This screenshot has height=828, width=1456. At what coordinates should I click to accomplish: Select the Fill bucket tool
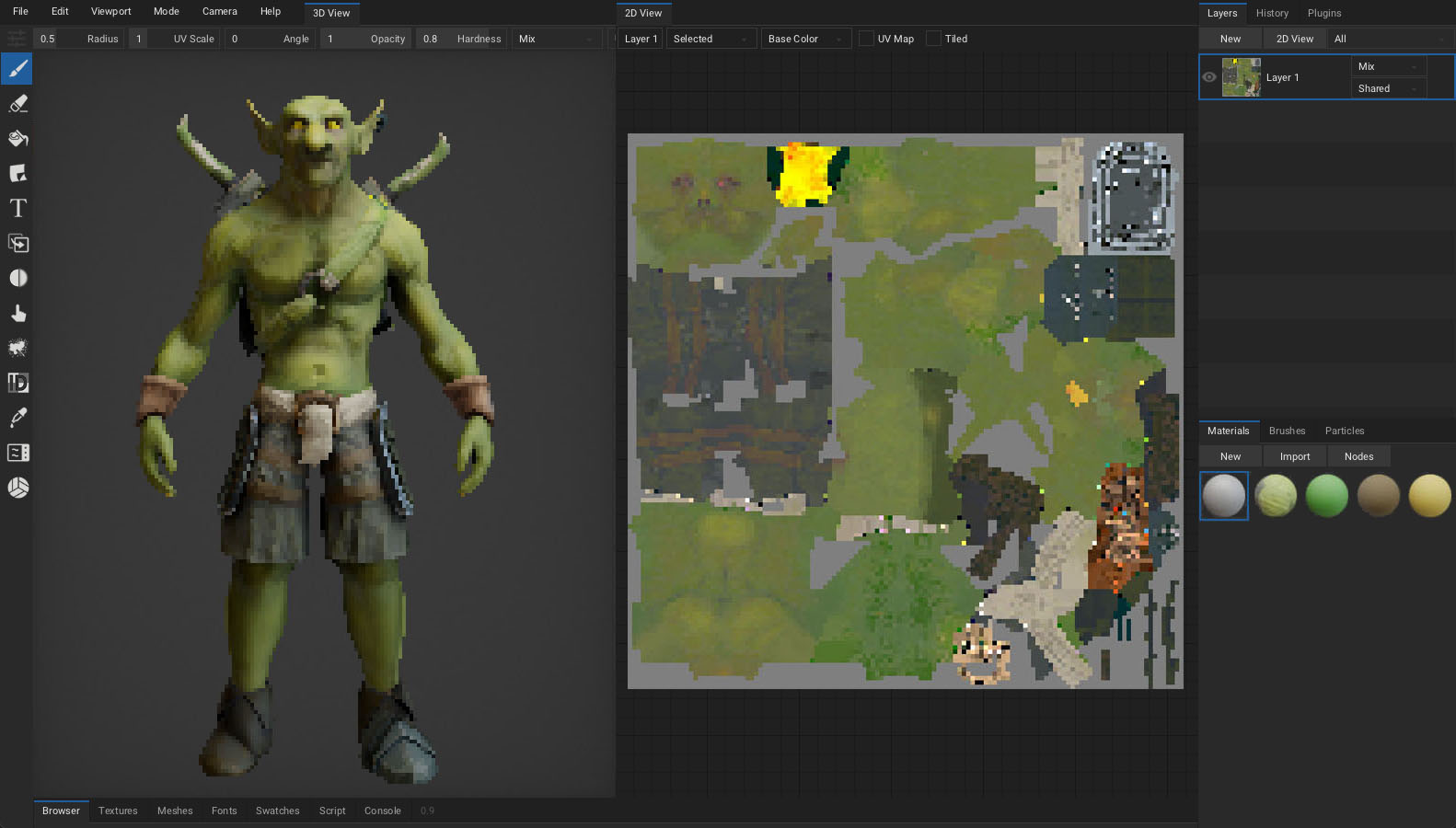click(x=17, y=139)
